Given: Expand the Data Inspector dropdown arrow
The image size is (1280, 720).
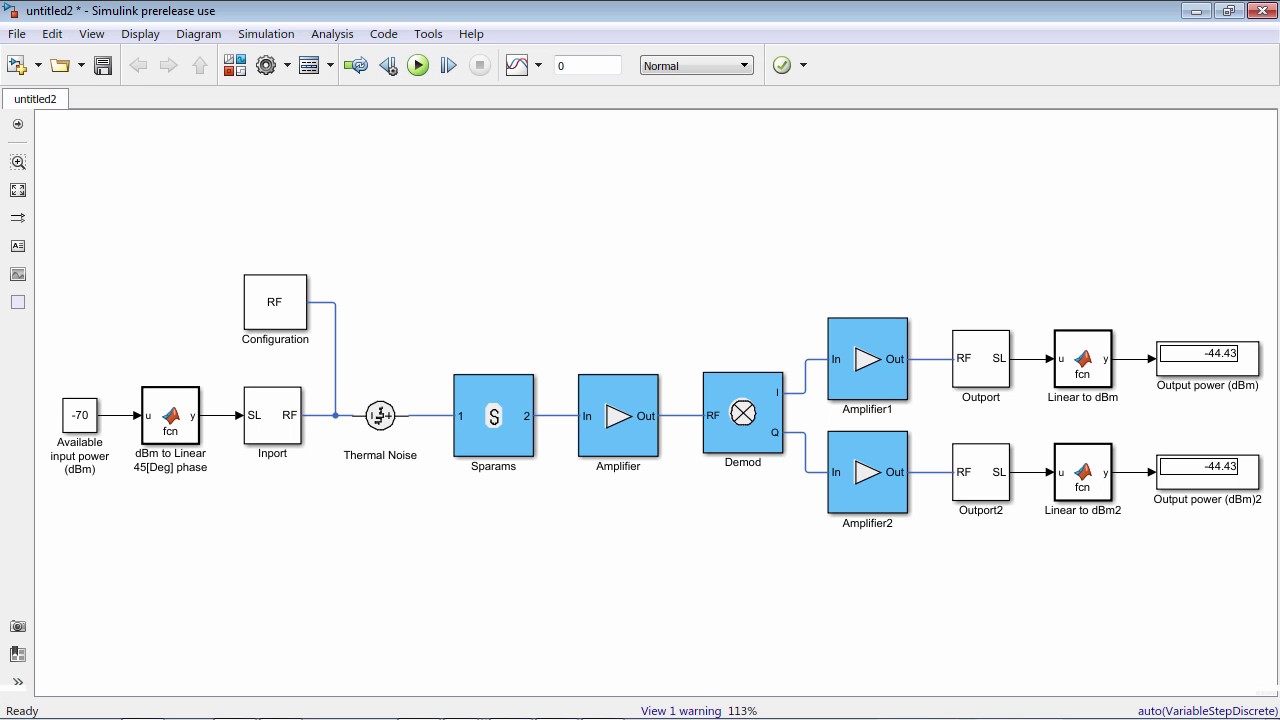Looking at the screenshot, I should [538, 65].
